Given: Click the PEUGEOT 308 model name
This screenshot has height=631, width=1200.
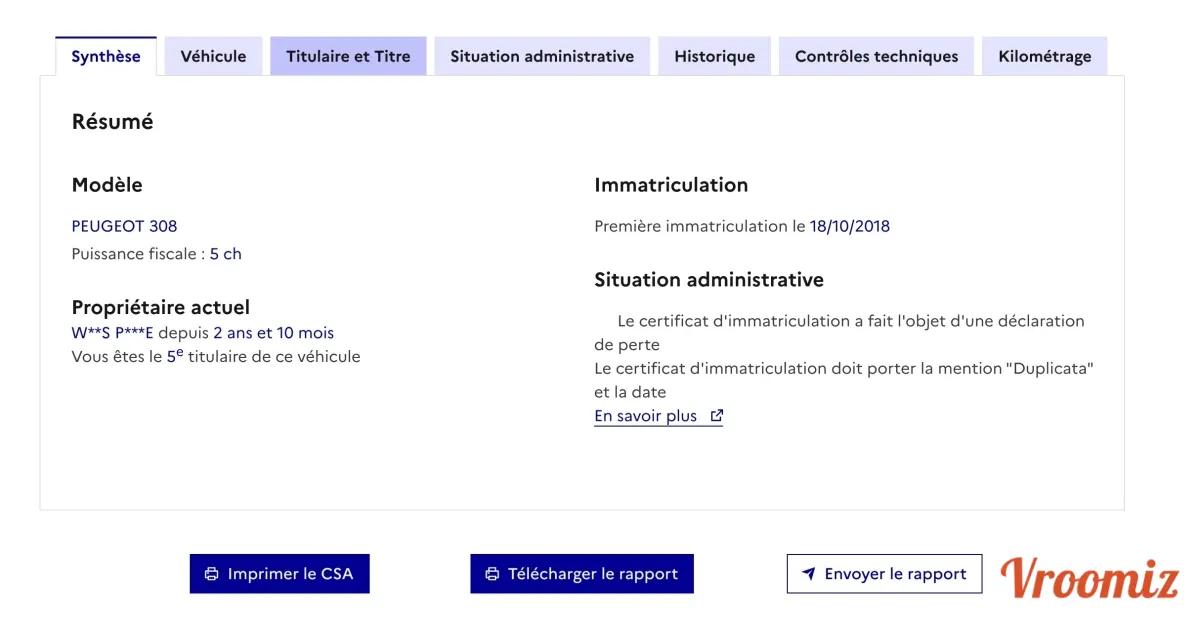Looking at the screenshot, I should click(124, 226).
